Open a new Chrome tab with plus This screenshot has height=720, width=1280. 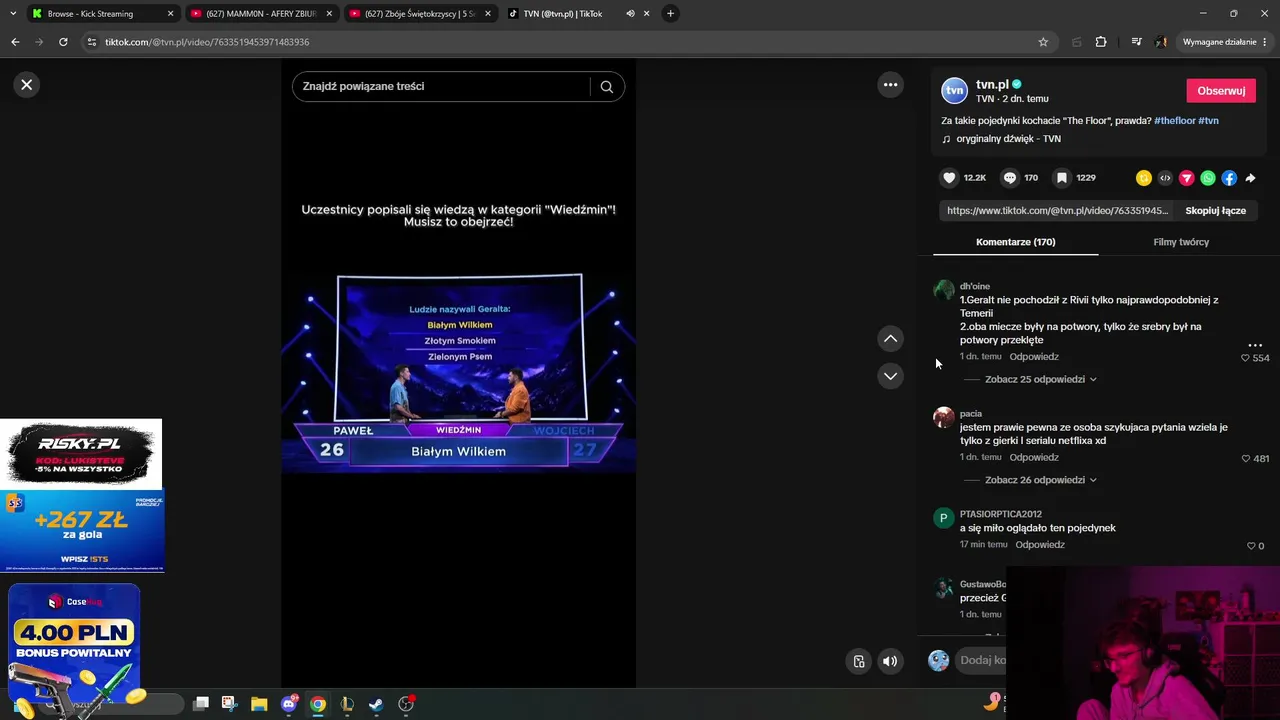(670, 14)
